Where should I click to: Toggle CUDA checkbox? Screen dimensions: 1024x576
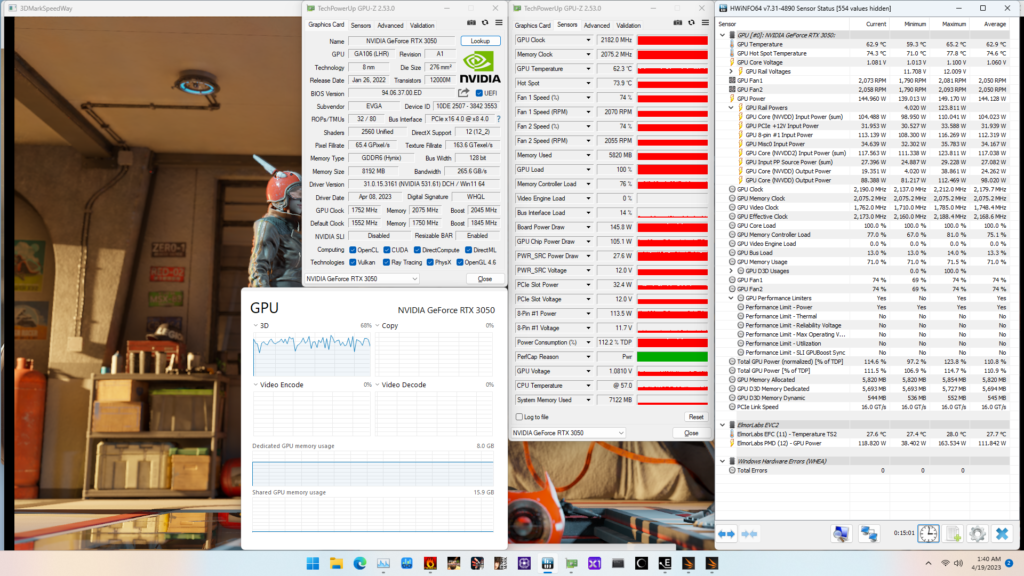pyautogui.click(x=387, y=249)
